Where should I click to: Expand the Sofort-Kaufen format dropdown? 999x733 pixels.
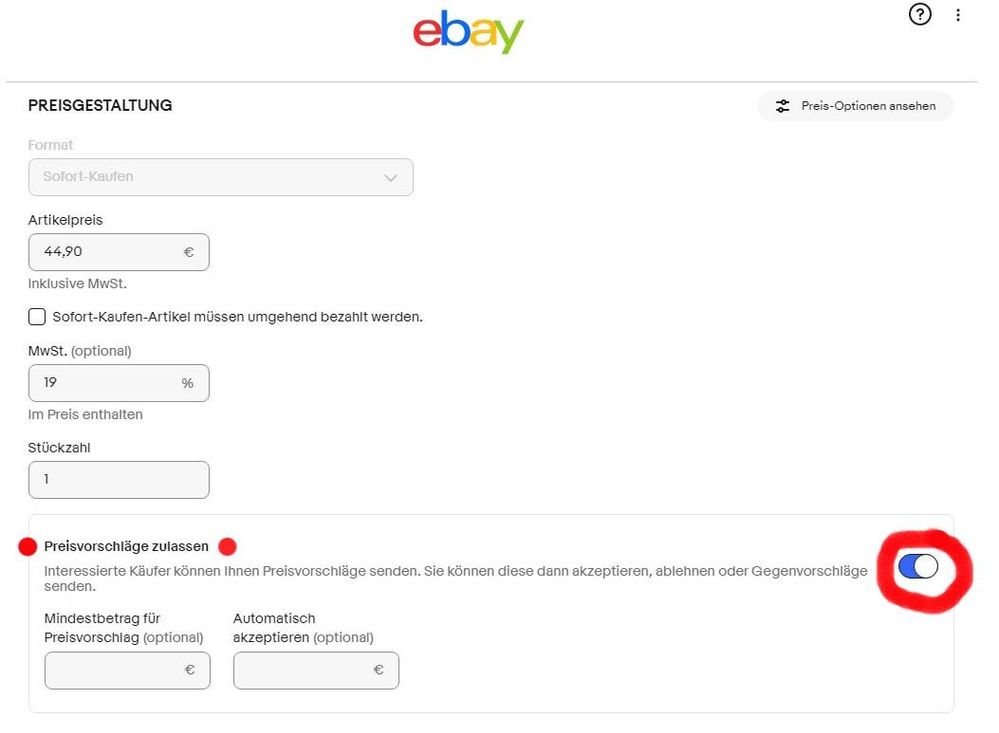point(220,177)
